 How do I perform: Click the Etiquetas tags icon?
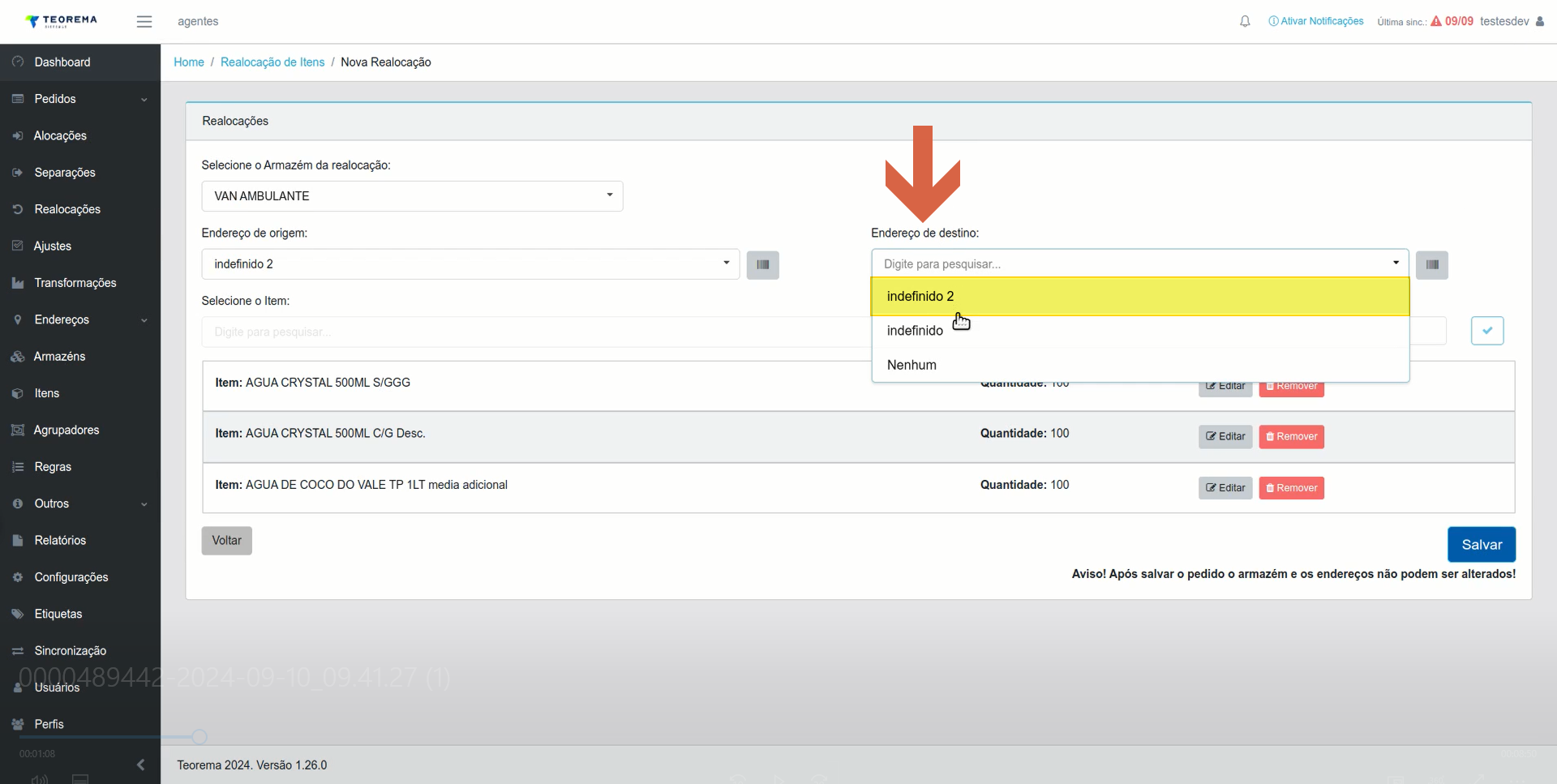pos(18,614)
